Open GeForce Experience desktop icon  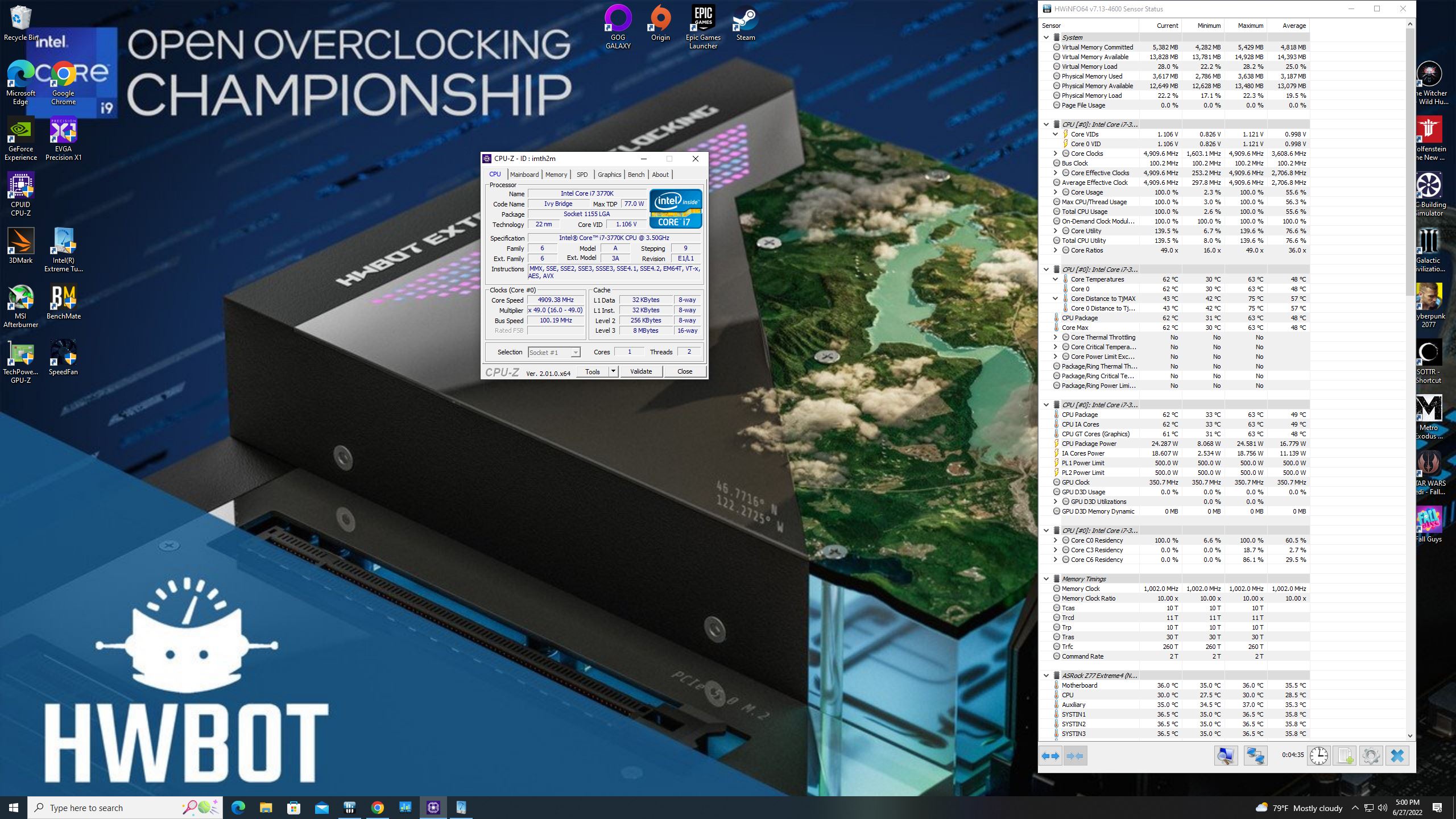point(20,139)
